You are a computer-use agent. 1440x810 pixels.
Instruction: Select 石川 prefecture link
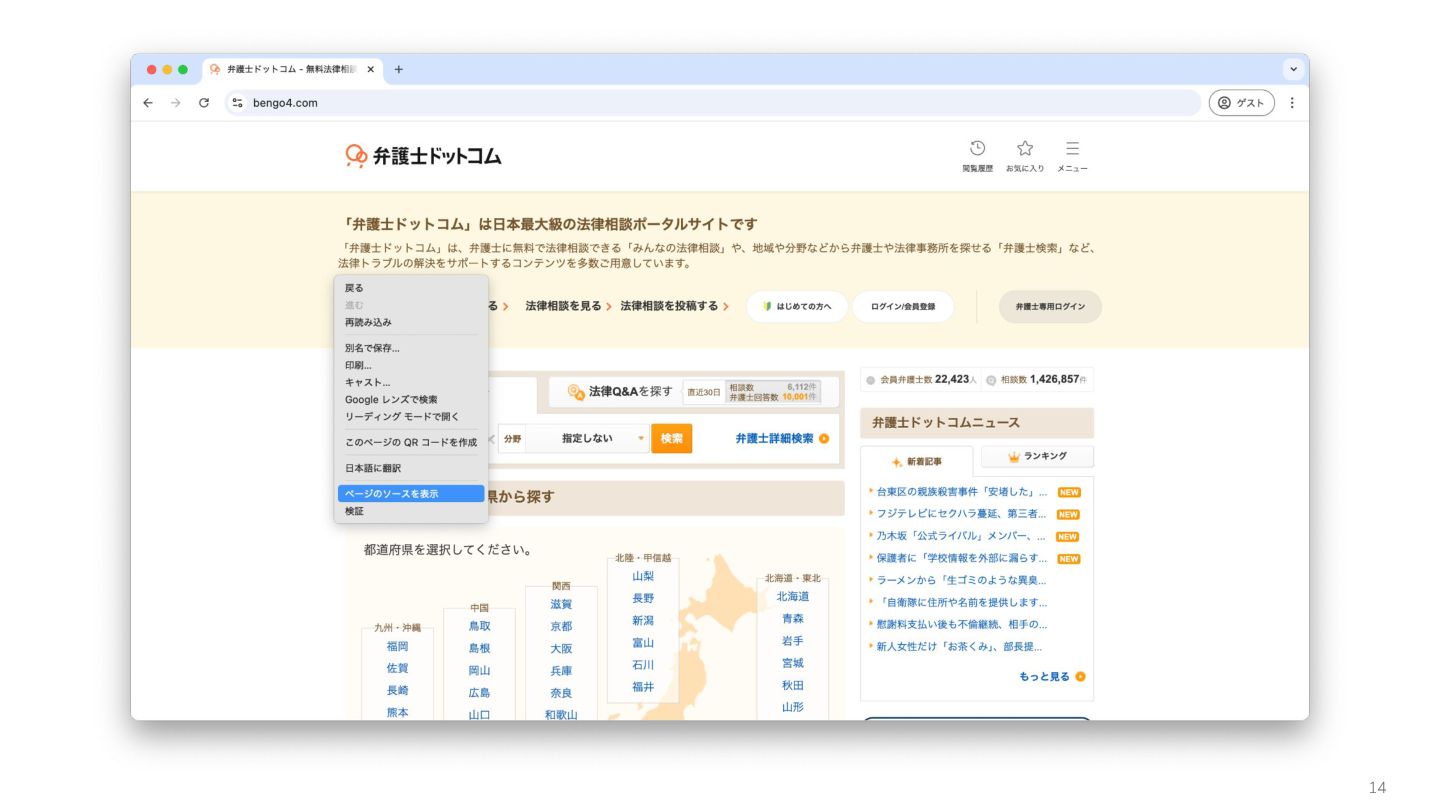643,665
